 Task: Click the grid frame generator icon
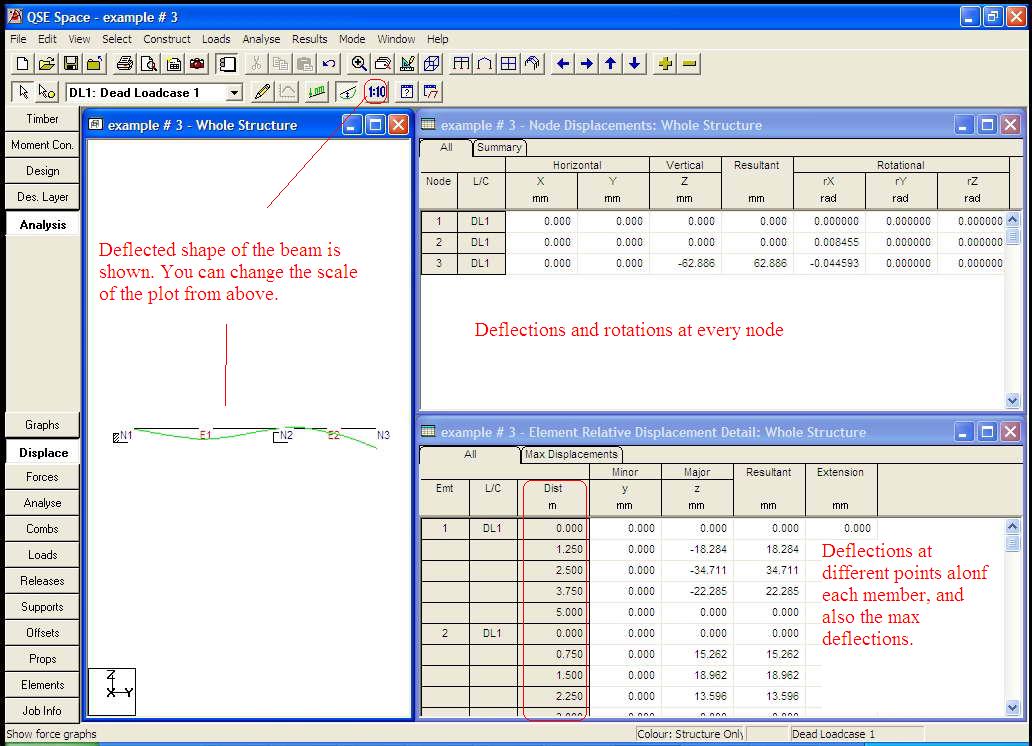point(508,64)
